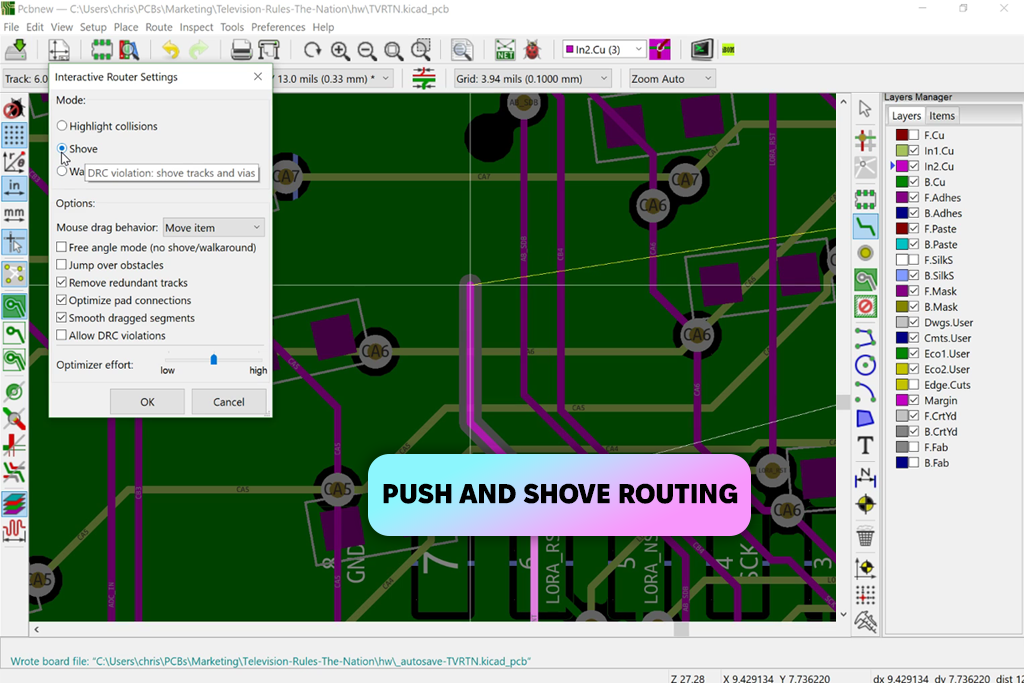Redo the last undone action

coord(199,50)
